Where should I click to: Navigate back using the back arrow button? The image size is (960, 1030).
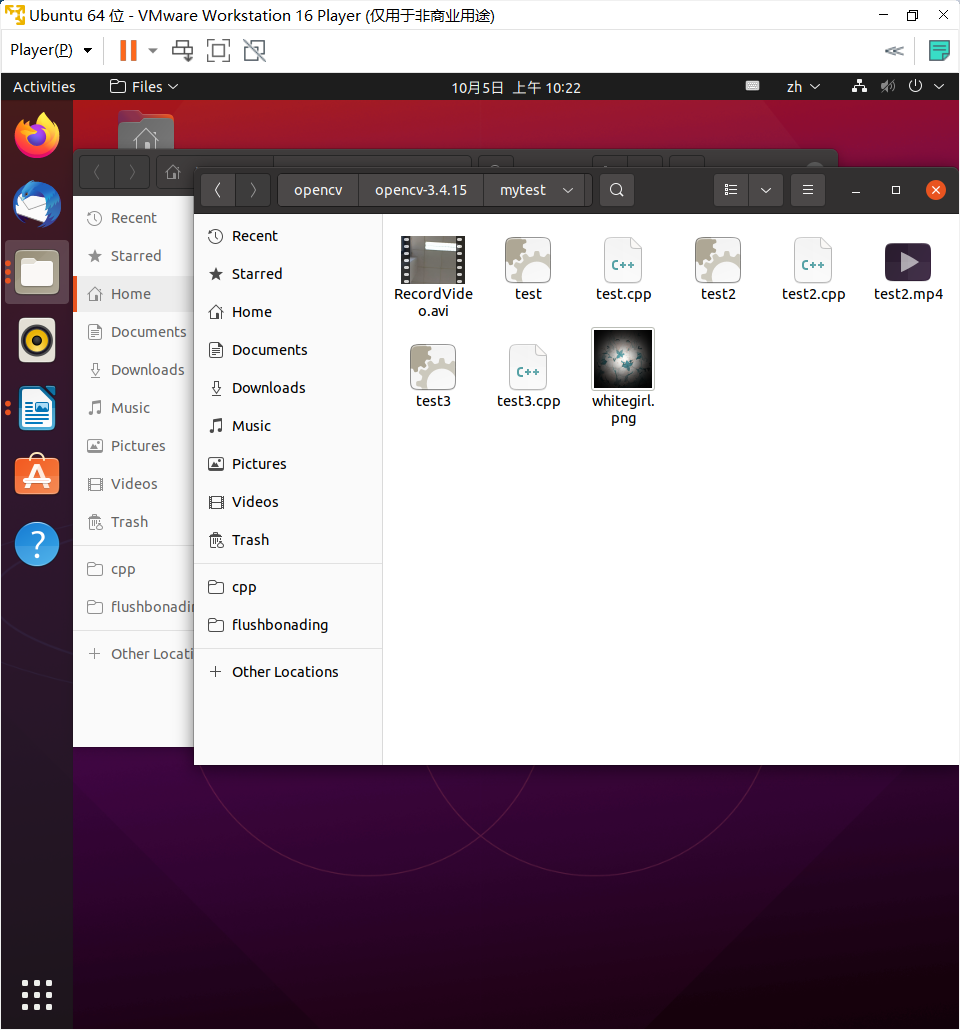pos(218,190)
